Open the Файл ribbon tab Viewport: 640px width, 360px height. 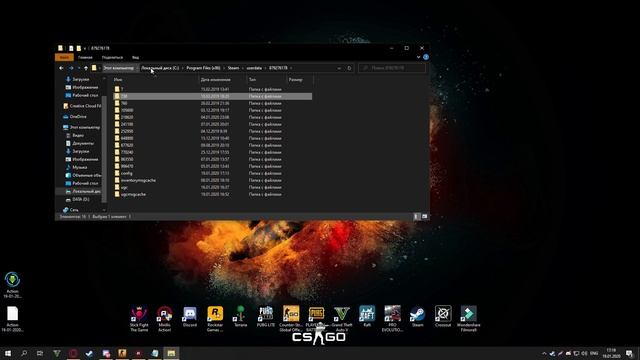64,58
